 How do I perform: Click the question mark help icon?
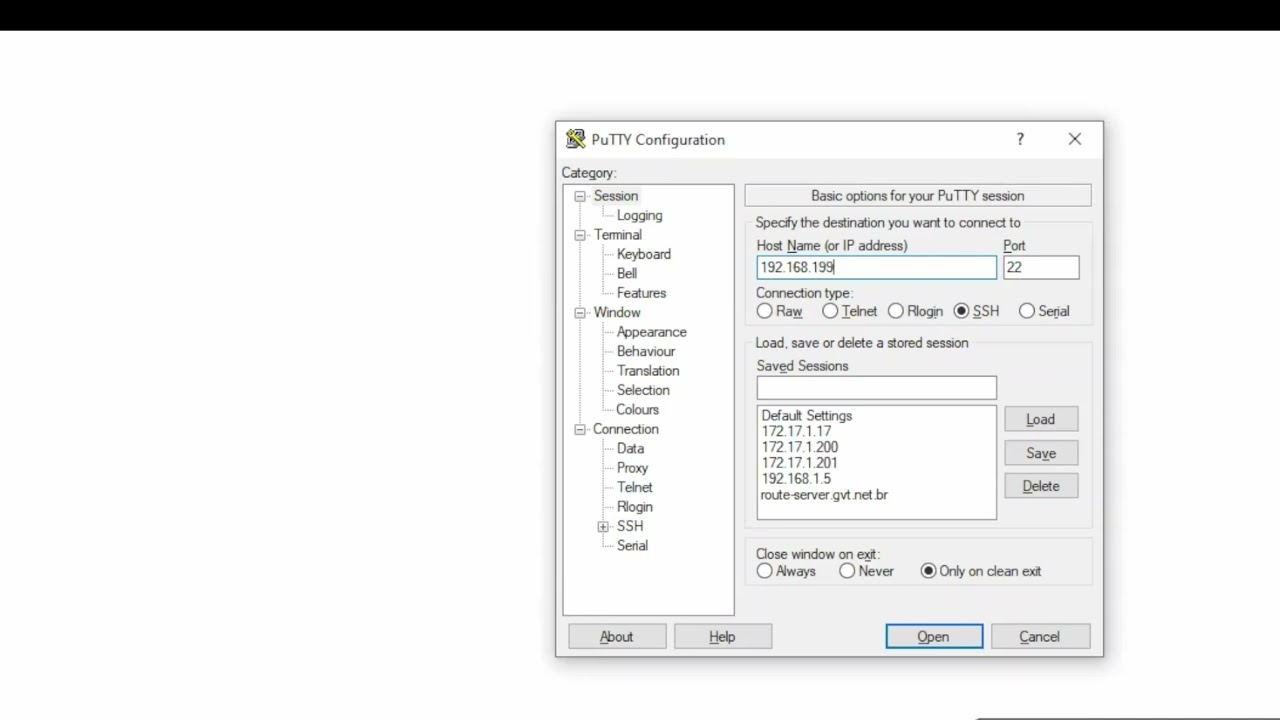1020,139
